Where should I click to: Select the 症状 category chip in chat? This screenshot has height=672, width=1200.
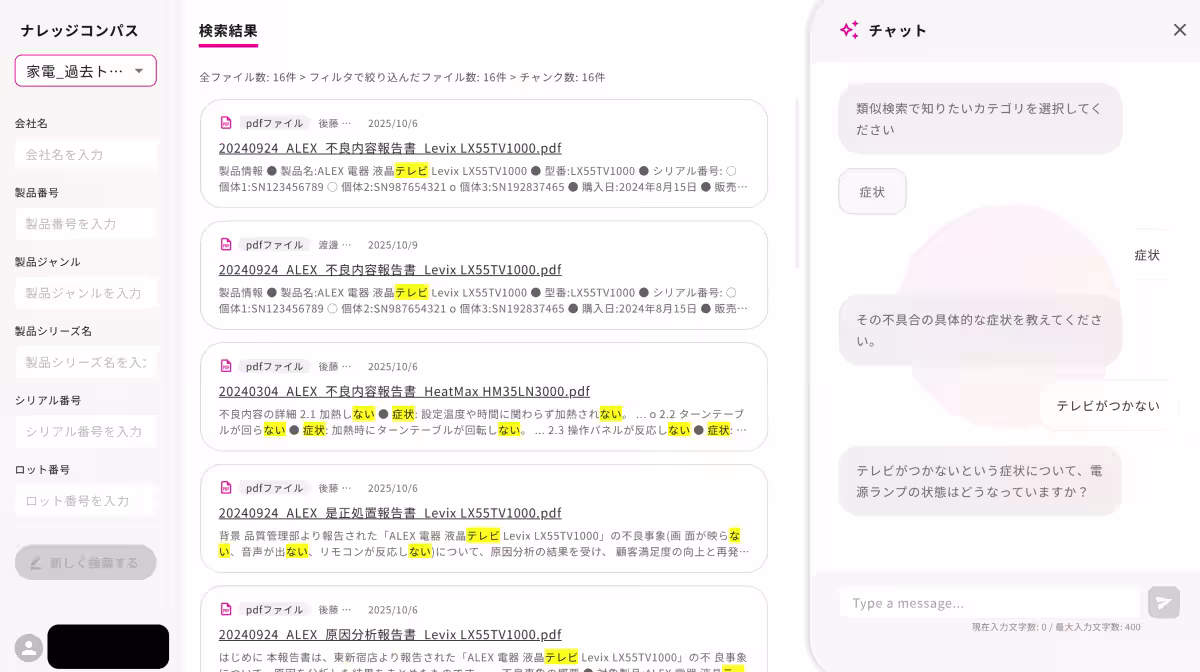[x=872, y=192]
